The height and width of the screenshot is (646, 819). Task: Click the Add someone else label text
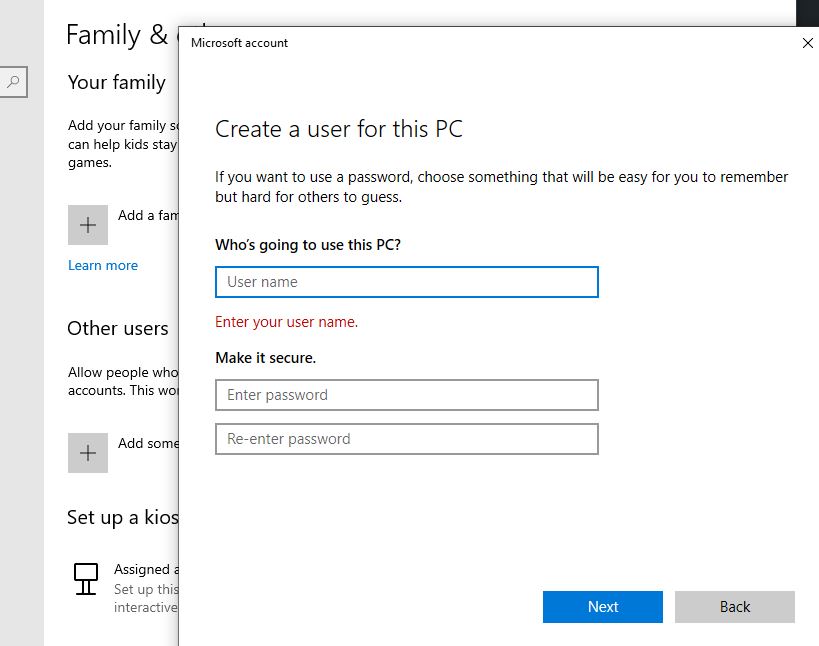pyautogui.click(x=148, y=443)
